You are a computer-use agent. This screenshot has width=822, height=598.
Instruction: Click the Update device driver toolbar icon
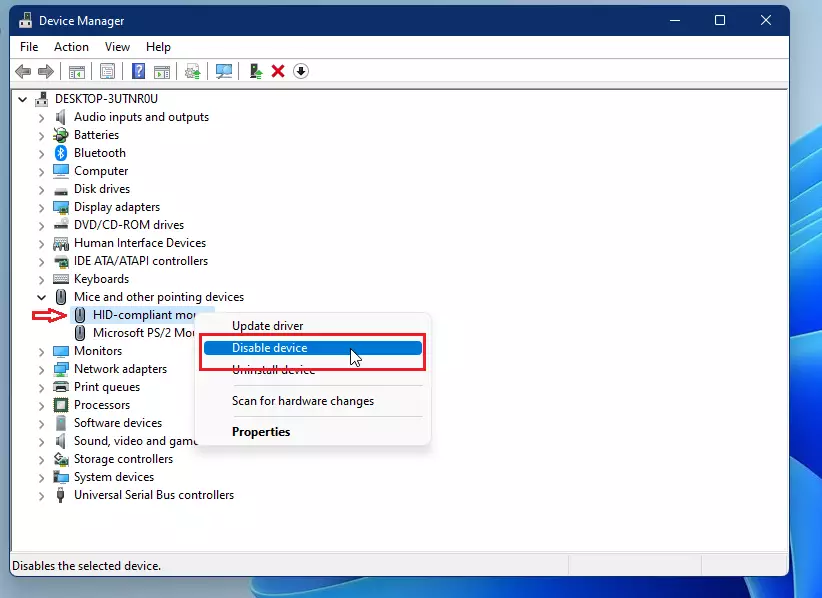click(x=192, y=71)
